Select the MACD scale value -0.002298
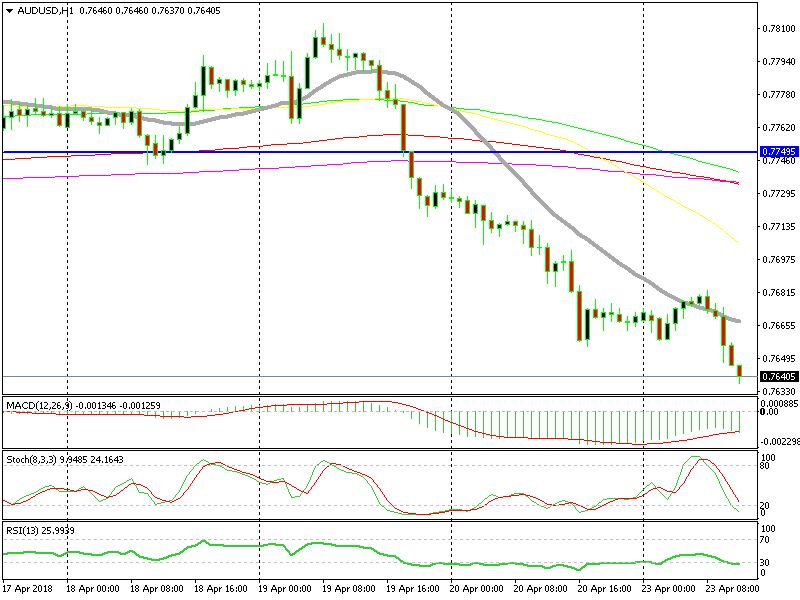Viewport: 800px width, 600px height. [x=780, y=442]
